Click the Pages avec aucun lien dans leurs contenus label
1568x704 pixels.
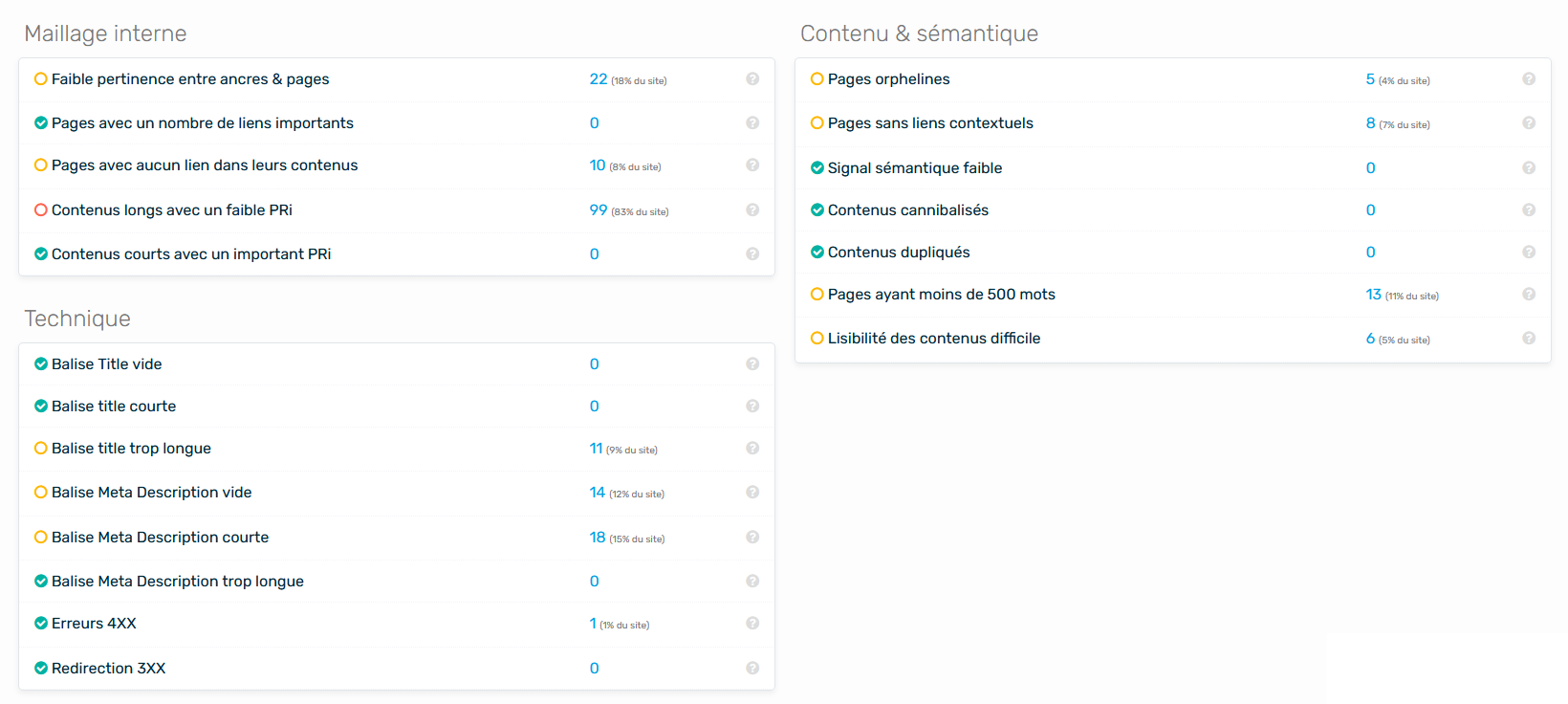coord(205,165)
